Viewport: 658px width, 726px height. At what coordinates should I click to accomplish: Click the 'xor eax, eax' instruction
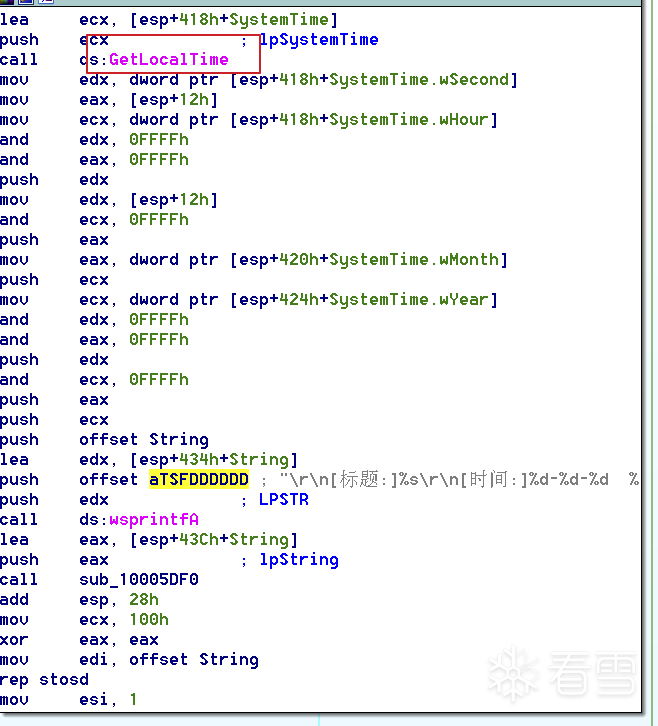pos(79,640)
